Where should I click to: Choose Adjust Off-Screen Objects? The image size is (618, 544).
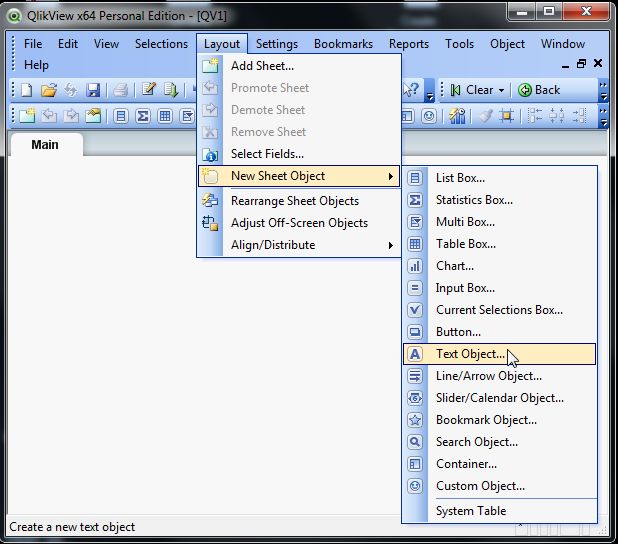pos(299,223)
